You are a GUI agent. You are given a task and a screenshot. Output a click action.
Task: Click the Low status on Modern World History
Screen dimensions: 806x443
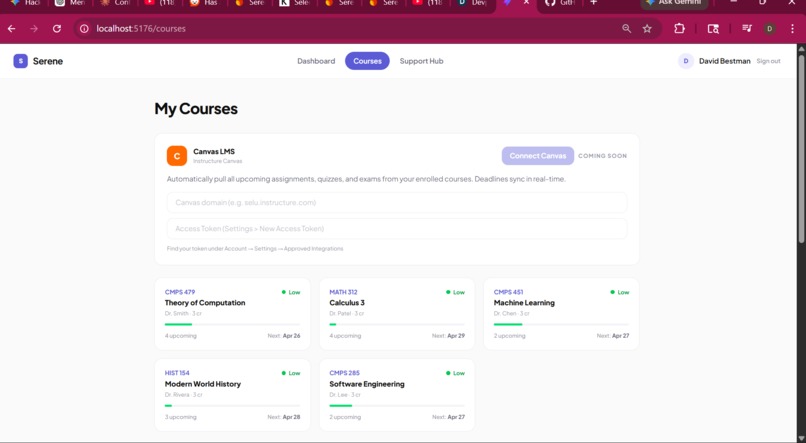tap(291, 373)
